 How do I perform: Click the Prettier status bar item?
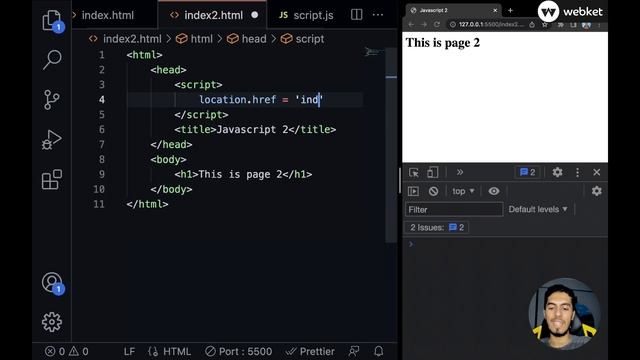pos(310,351)
